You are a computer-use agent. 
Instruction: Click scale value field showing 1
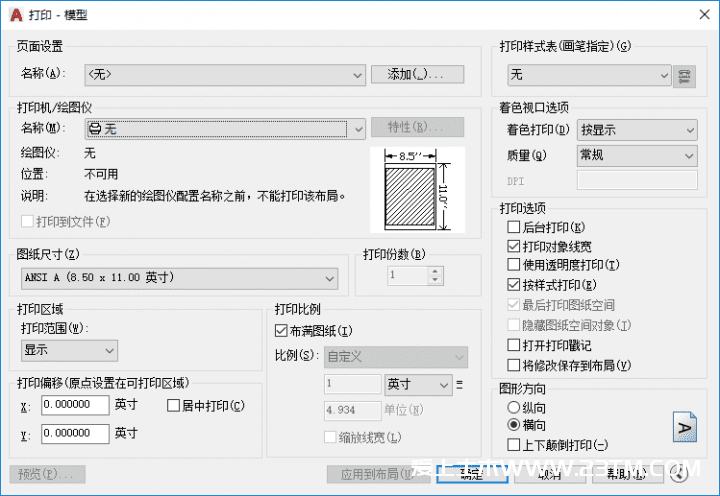[x=353, y=384]
